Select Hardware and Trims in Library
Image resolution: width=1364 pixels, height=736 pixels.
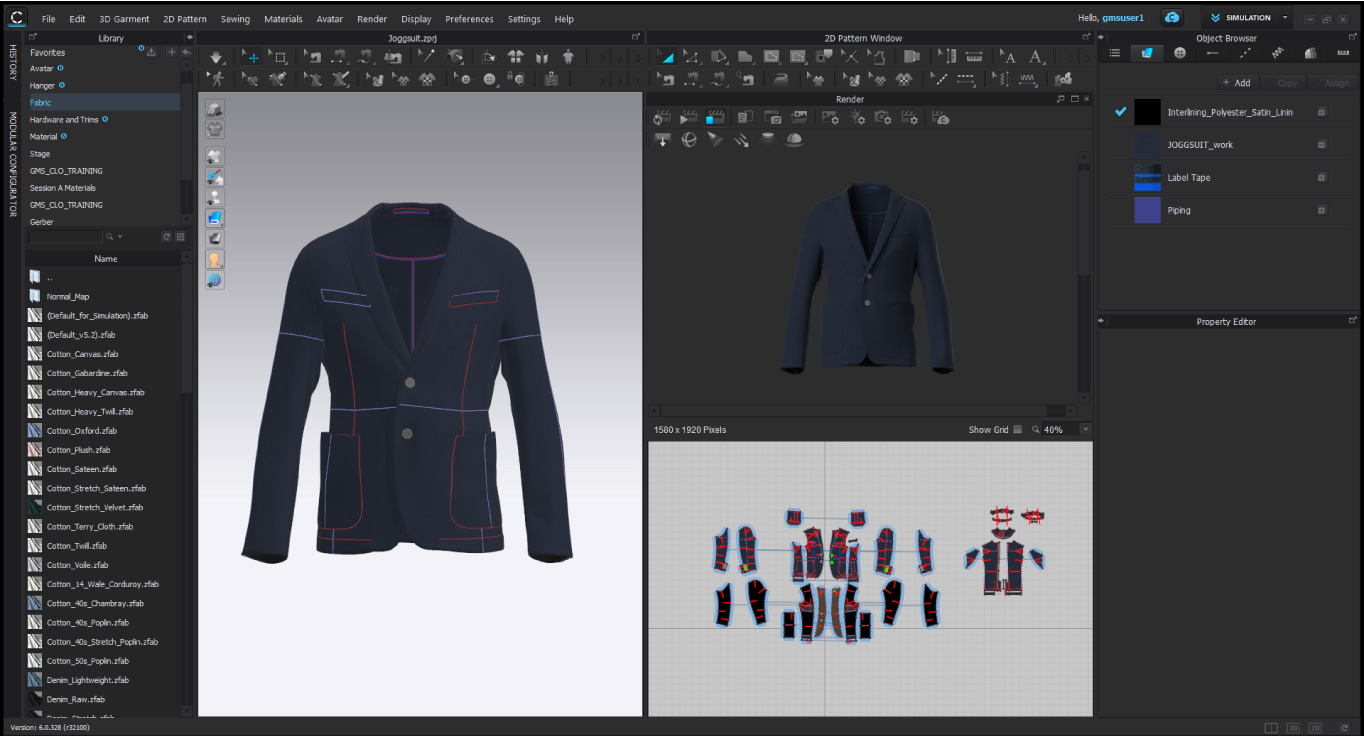[x=63, y=120]
